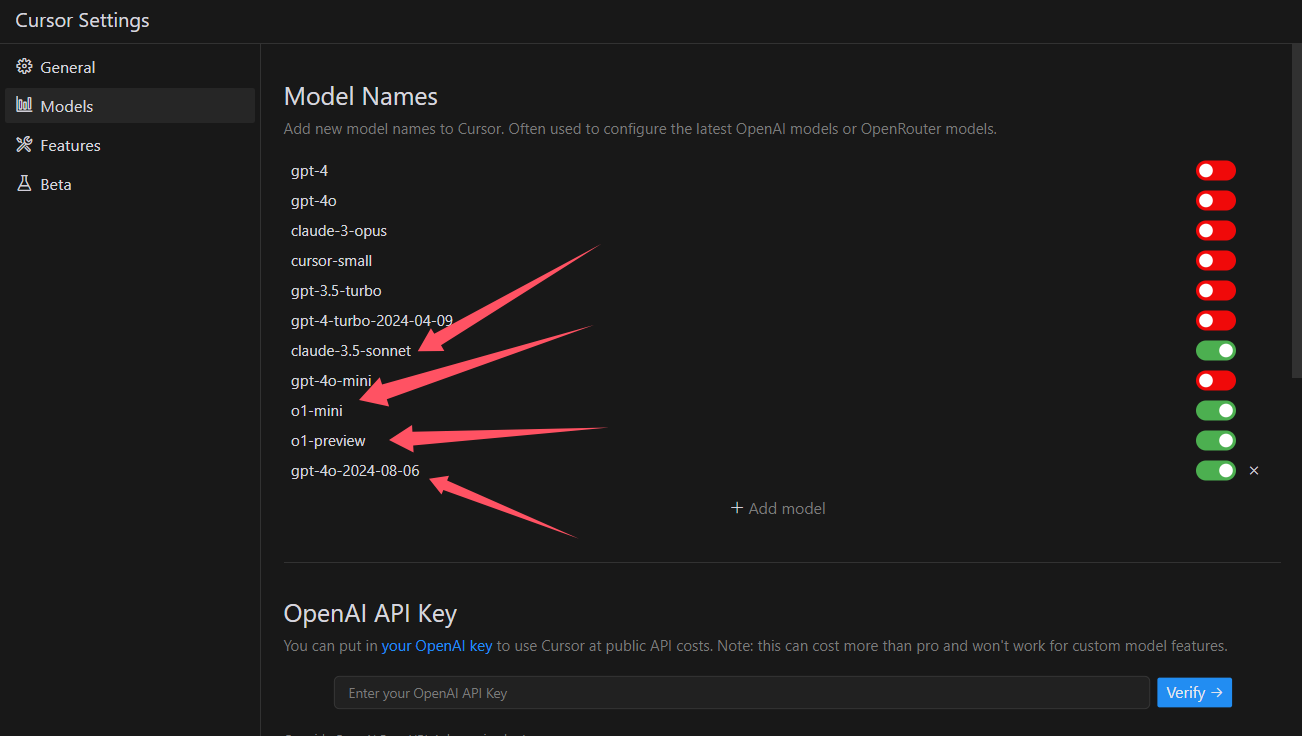Click the General gear icon
Viewport: 1302px width, 736px height.
(x=24, y=67)
